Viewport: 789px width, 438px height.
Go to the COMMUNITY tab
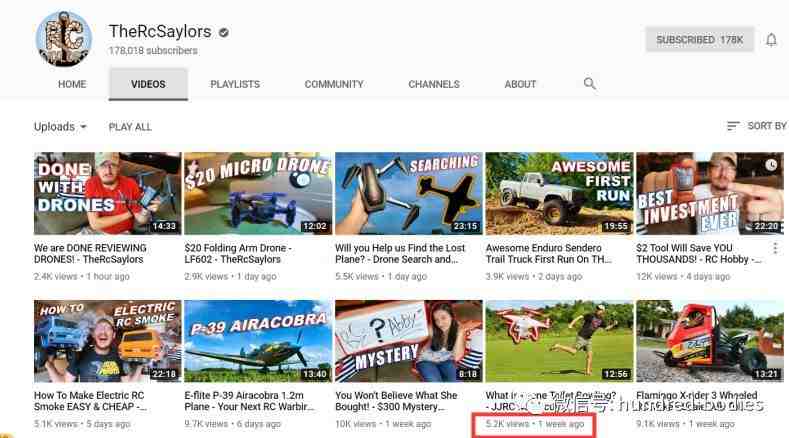(x=334, y=85)
